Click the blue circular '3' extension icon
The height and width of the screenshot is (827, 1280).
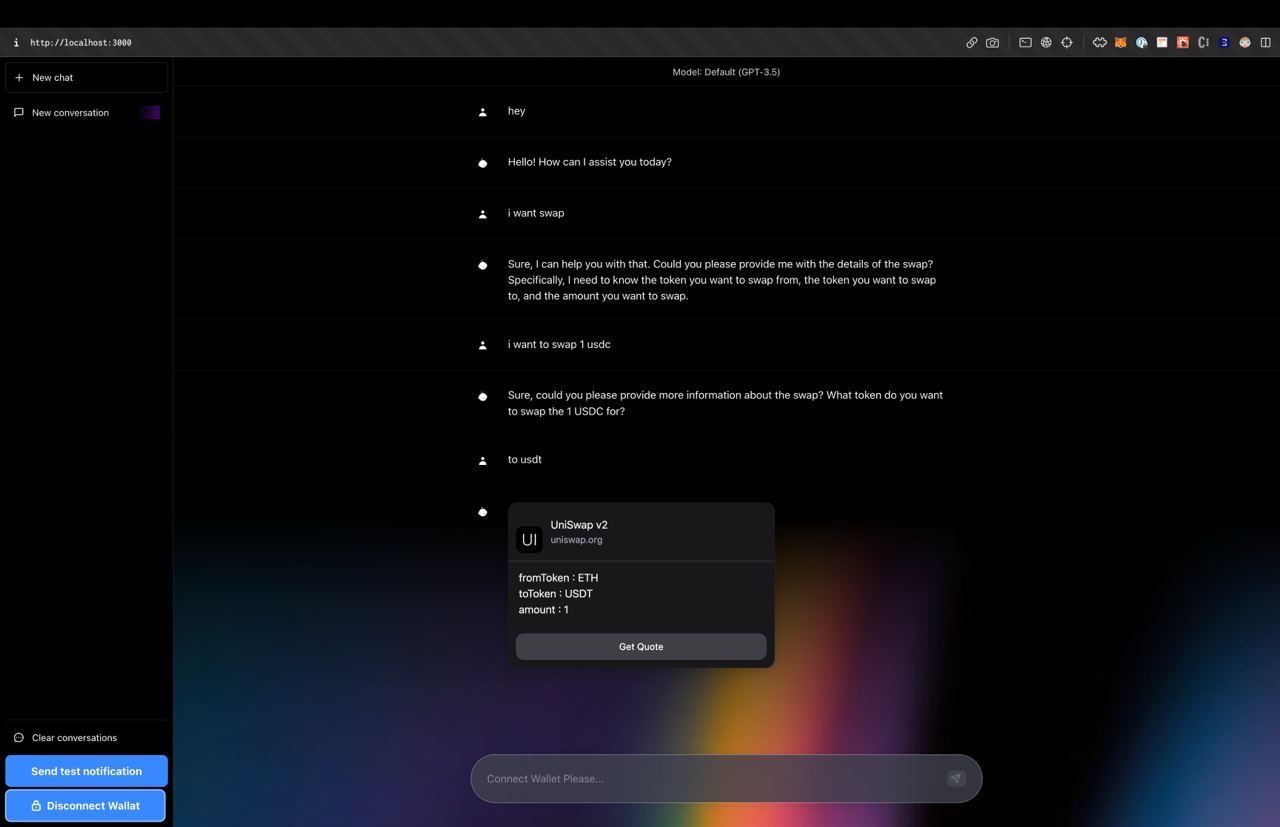coord(1224,43)
